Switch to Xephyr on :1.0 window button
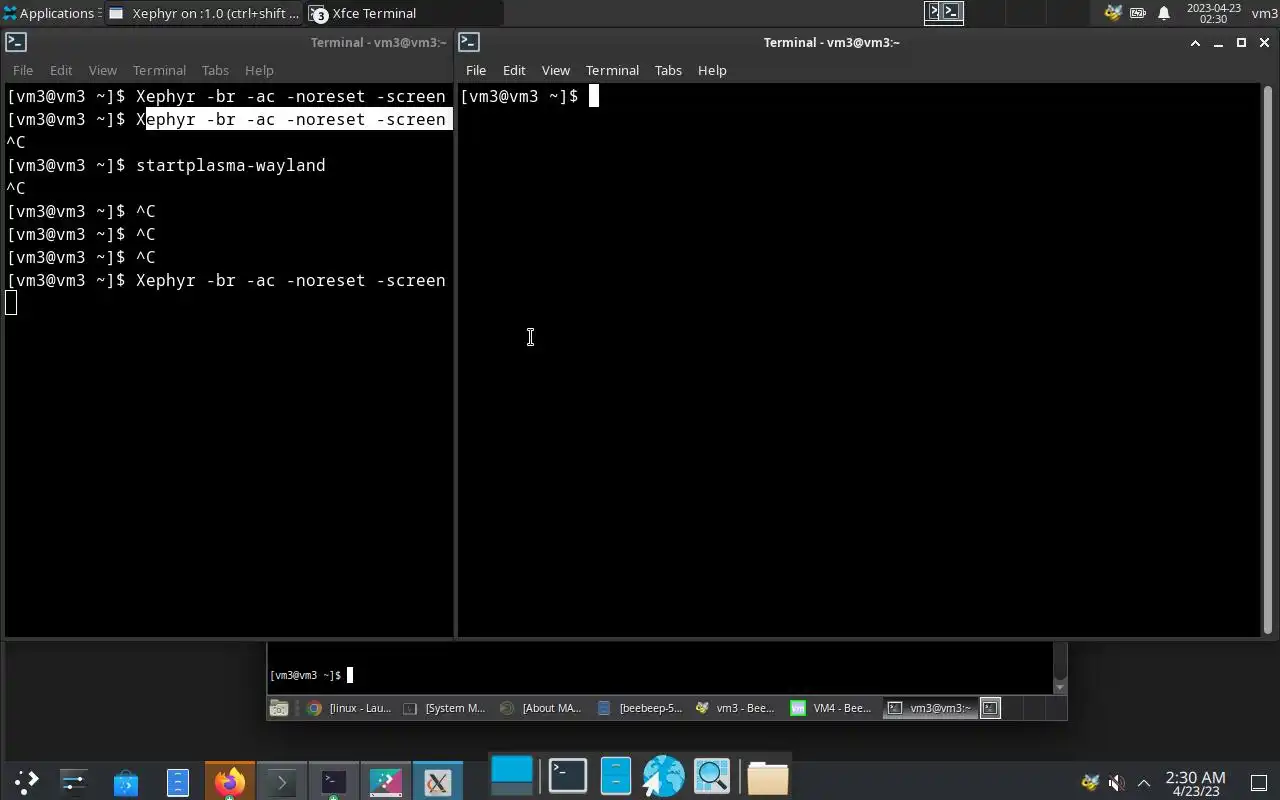Screen dimensions: 1280x800 204,13
